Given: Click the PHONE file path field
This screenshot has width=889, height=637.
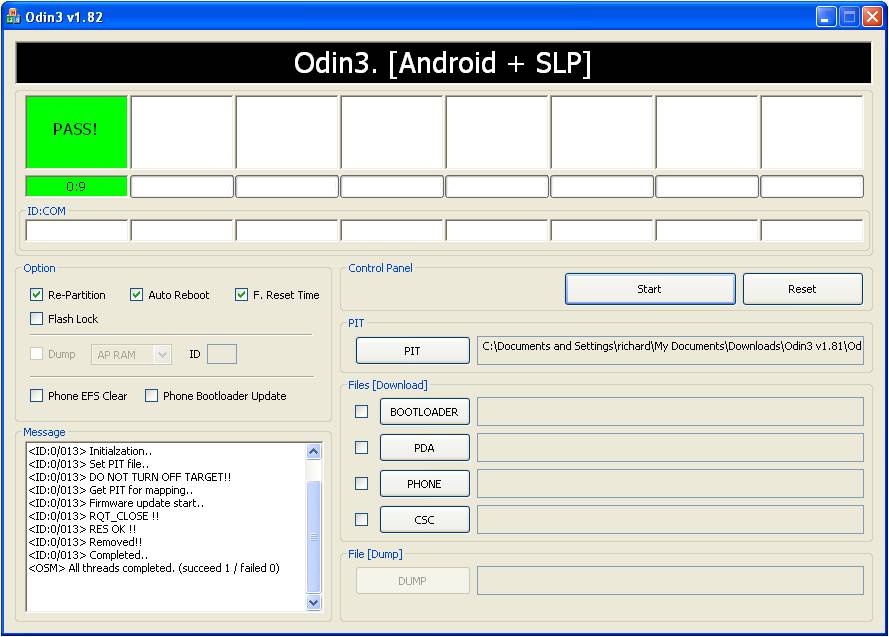Looking at the screenshot, I should coord(670,484).
